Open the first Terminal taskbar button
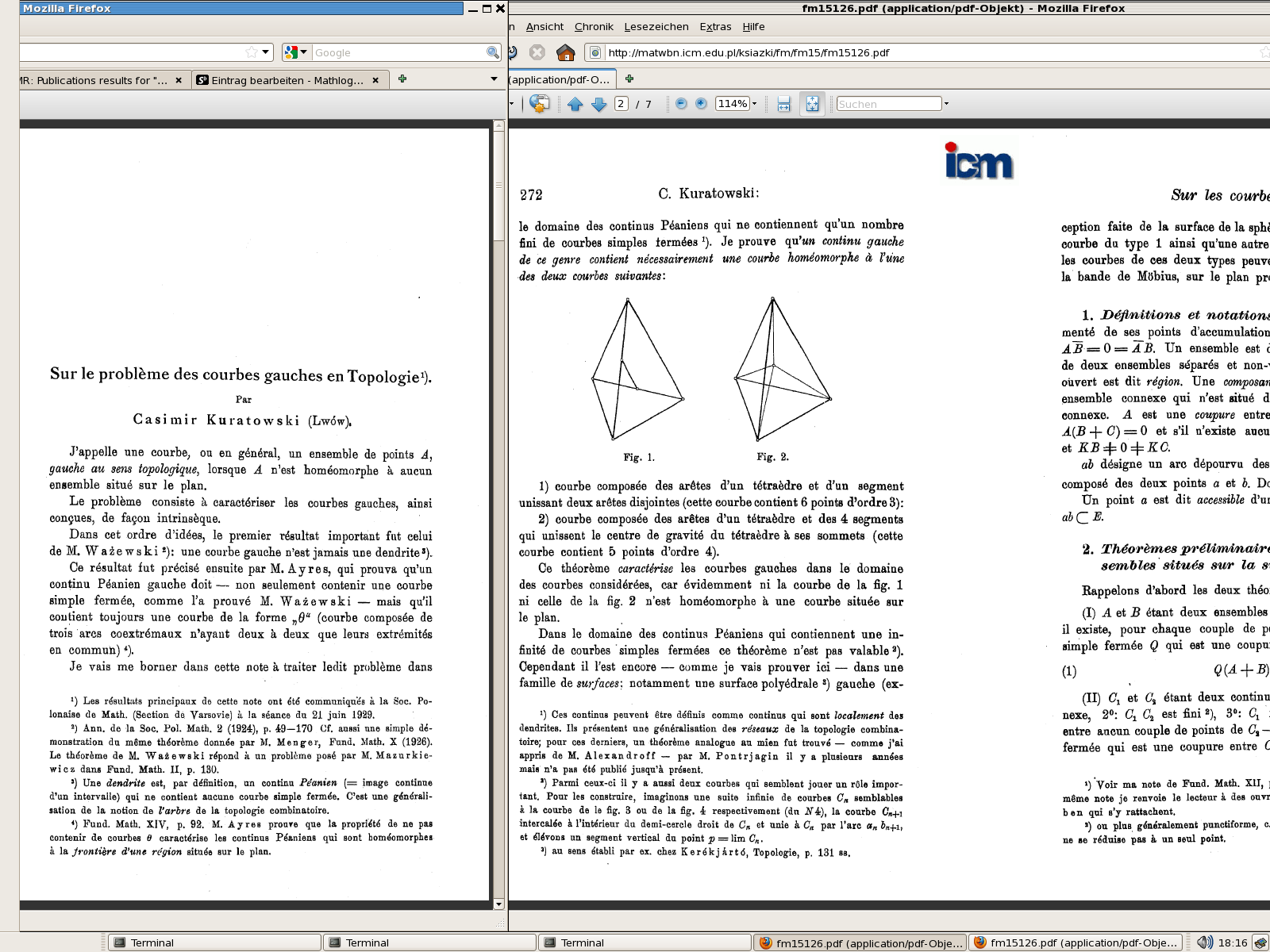 coord(214,942)
